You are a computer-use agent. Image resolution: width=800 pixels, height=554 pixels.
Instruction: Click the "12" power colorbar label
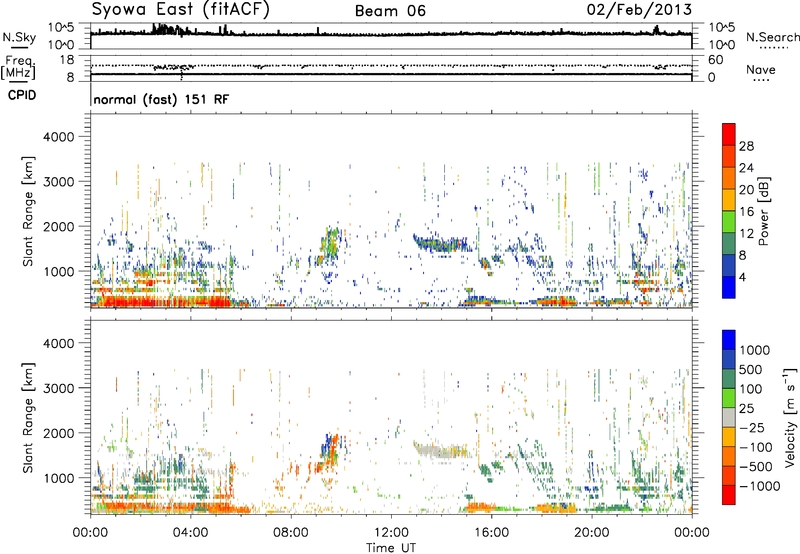[746, 234]
